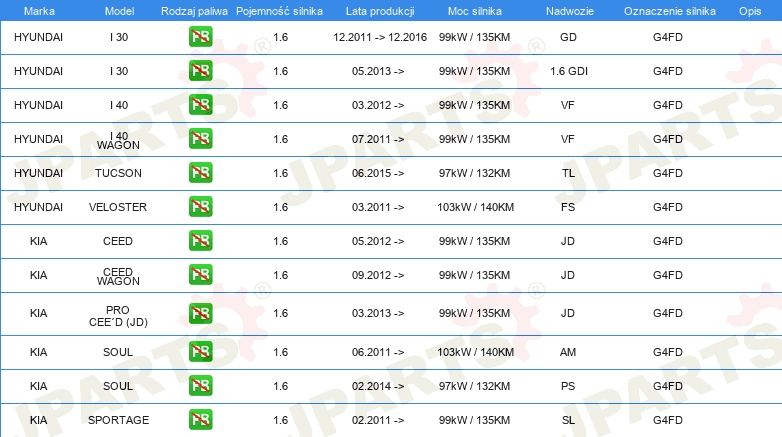
Task: Click the 103kW / 140KM power in SOUL AM row
Action: click(475, 352)
